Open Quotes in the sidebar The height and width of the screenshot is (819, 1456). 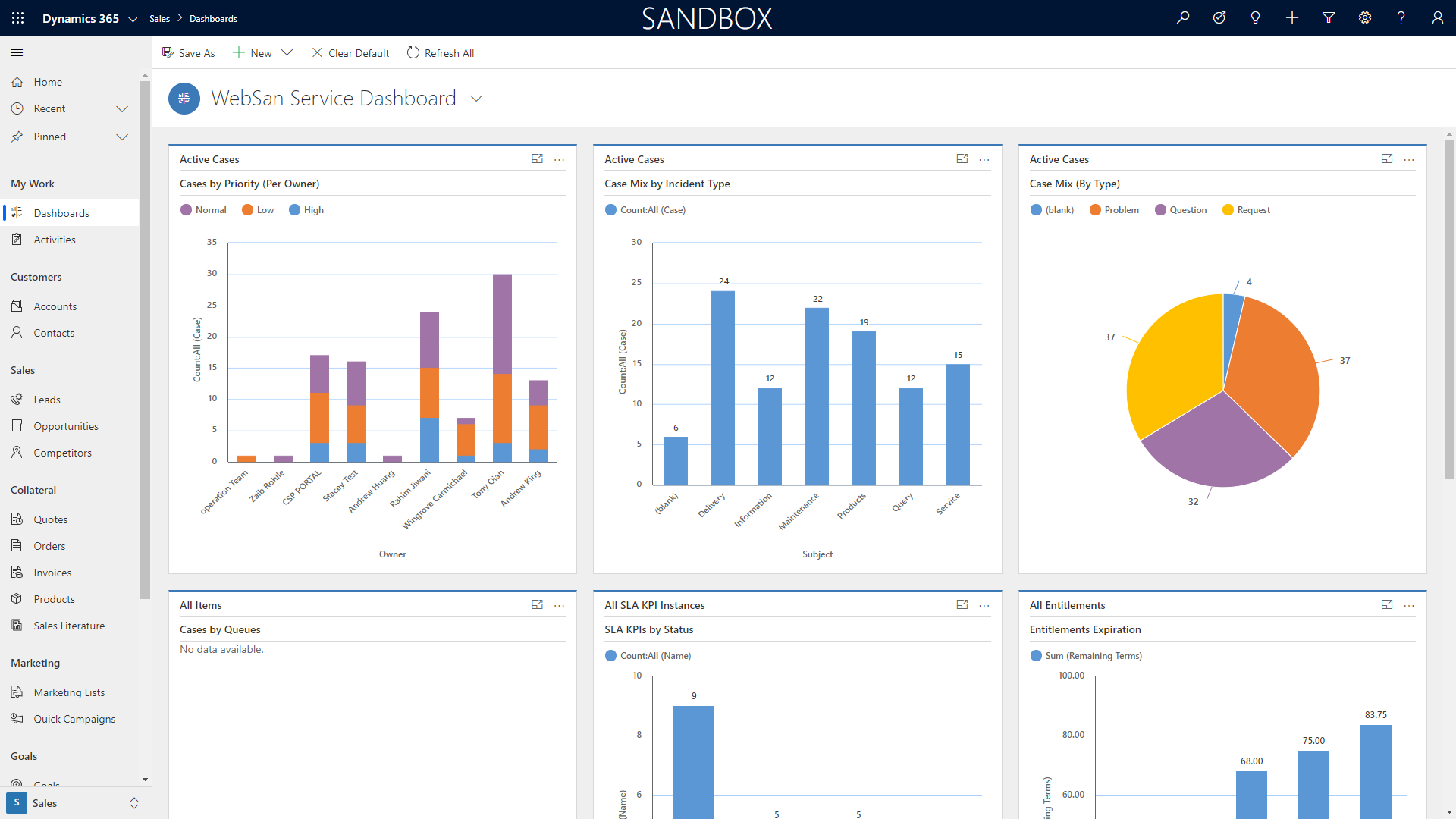71,519
